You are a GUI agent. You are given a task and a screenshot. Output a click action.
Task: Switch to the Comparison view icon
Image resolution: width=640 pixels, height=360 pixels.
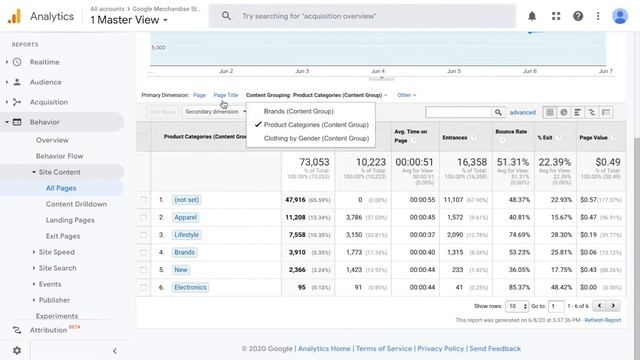[x=591, y=112]
